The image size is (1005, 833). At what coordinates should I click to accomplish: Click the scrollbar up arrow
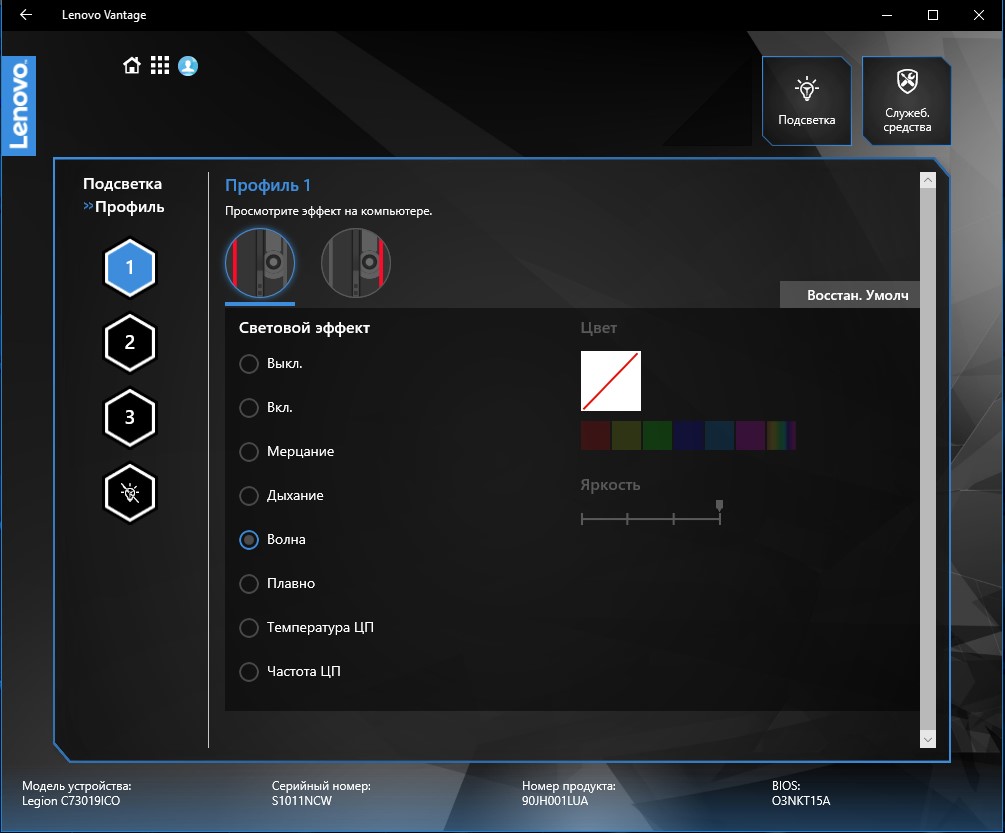click(x=927, y=180)
